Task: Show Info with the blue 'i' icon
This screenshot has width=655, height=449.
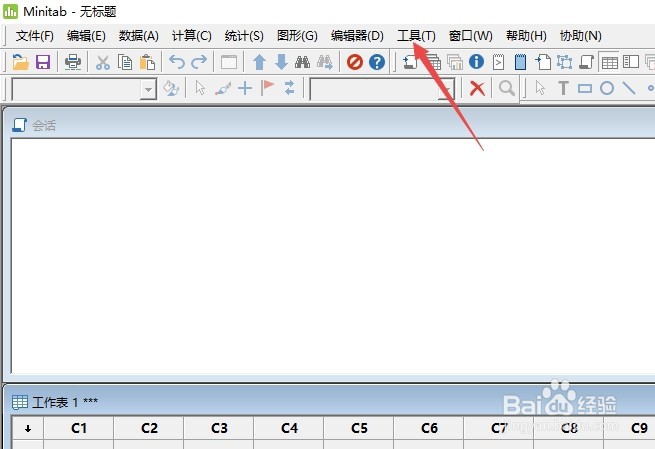Action: click(x=476, y=62)
